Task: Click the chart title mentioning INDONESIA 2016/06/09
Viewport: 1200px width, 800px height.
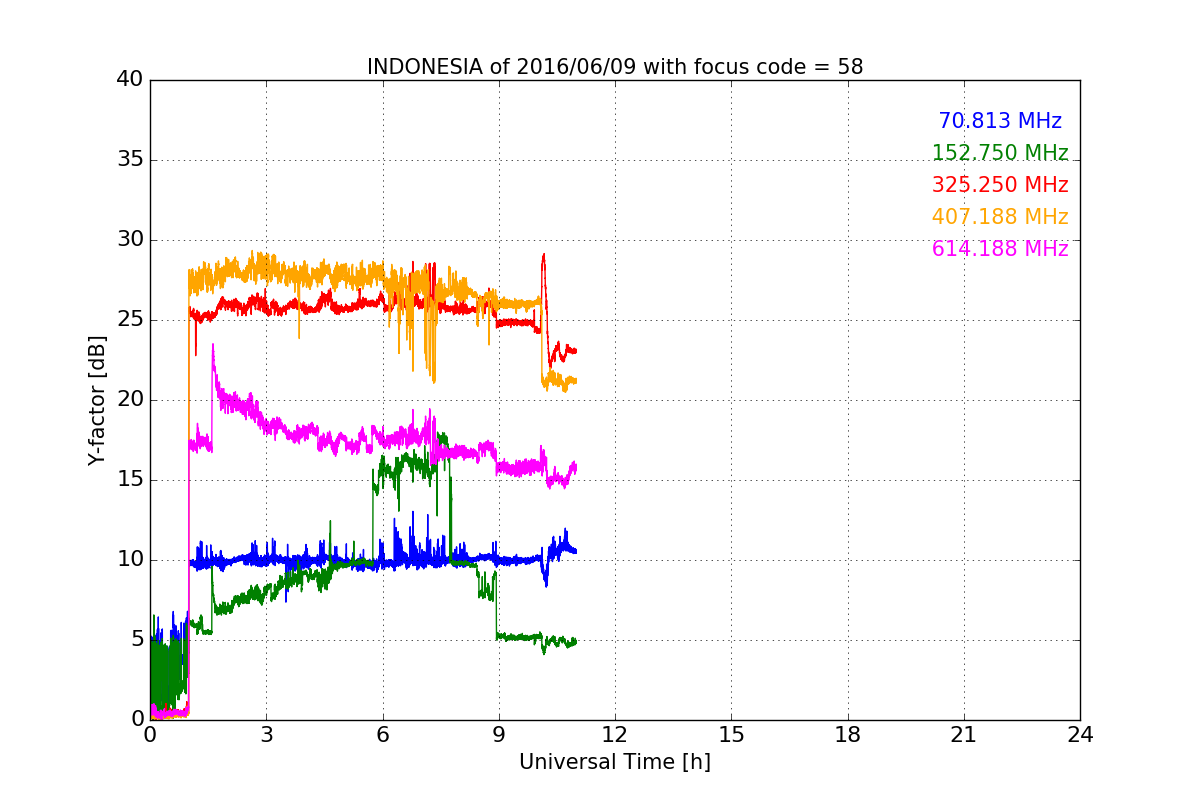Action: tap(615, 67)
